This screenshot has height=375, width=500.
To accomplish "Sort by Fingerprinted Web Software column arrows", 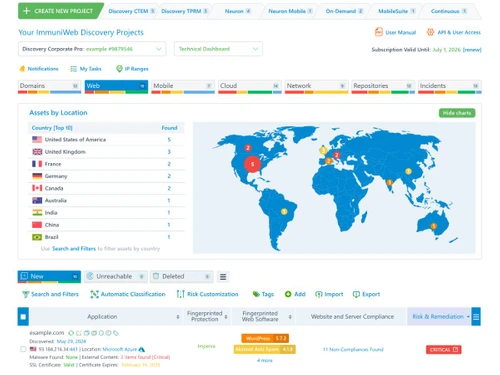I will point(290,317).
